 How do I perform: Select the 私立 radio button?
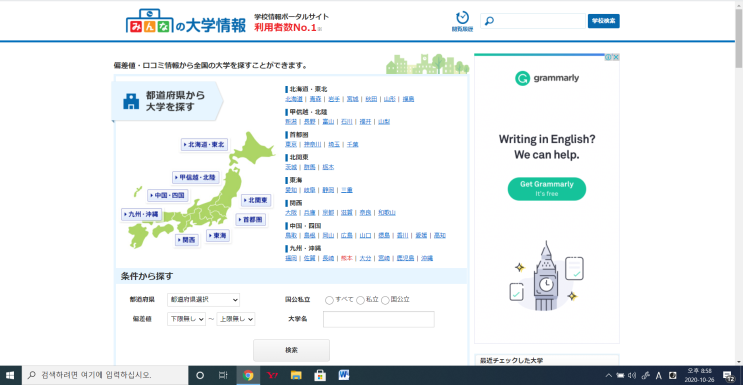[x=360, y=300]
